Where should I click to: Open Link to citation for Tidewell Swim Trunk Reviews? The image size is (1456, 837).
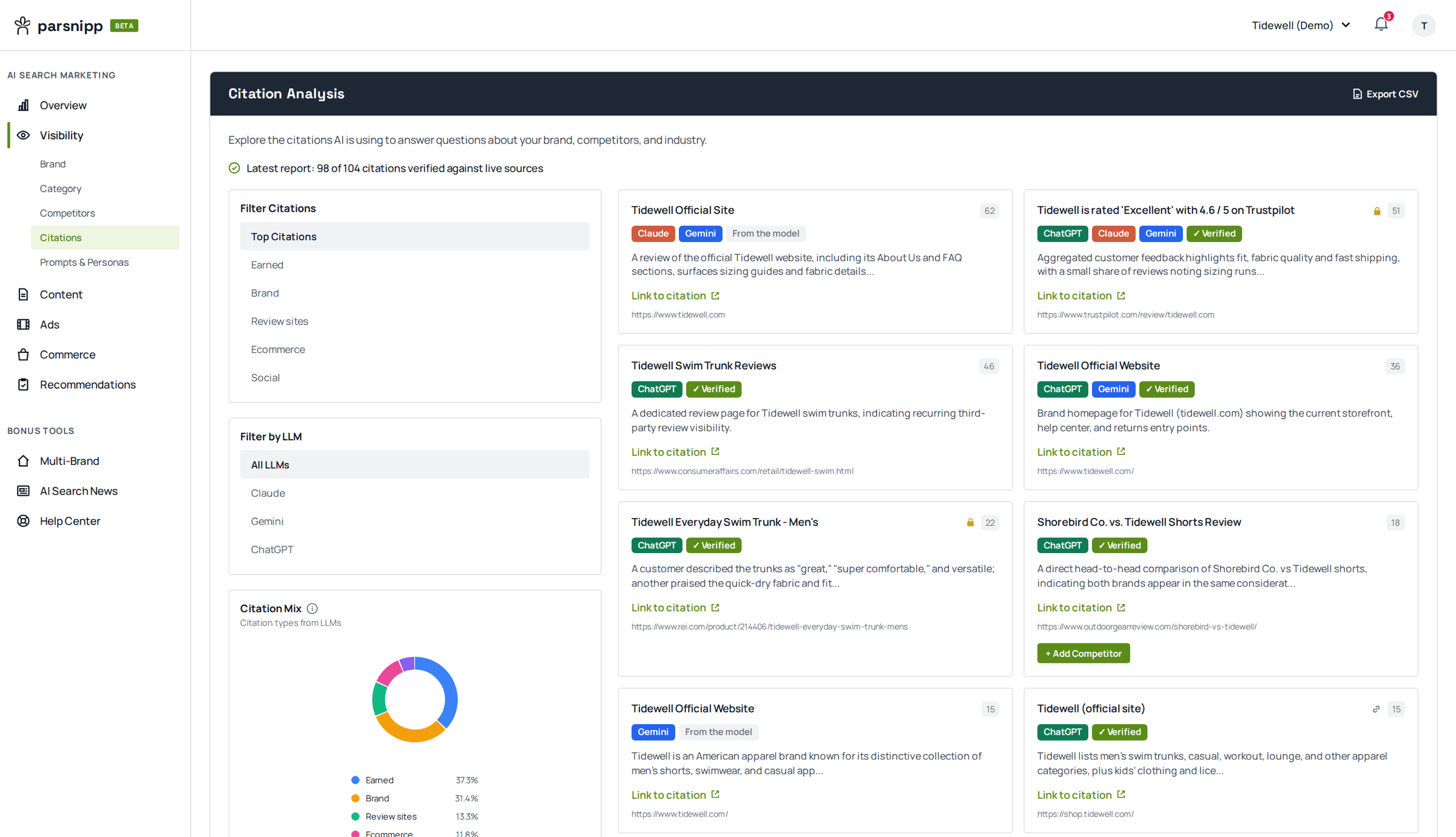tap(675, 452)
